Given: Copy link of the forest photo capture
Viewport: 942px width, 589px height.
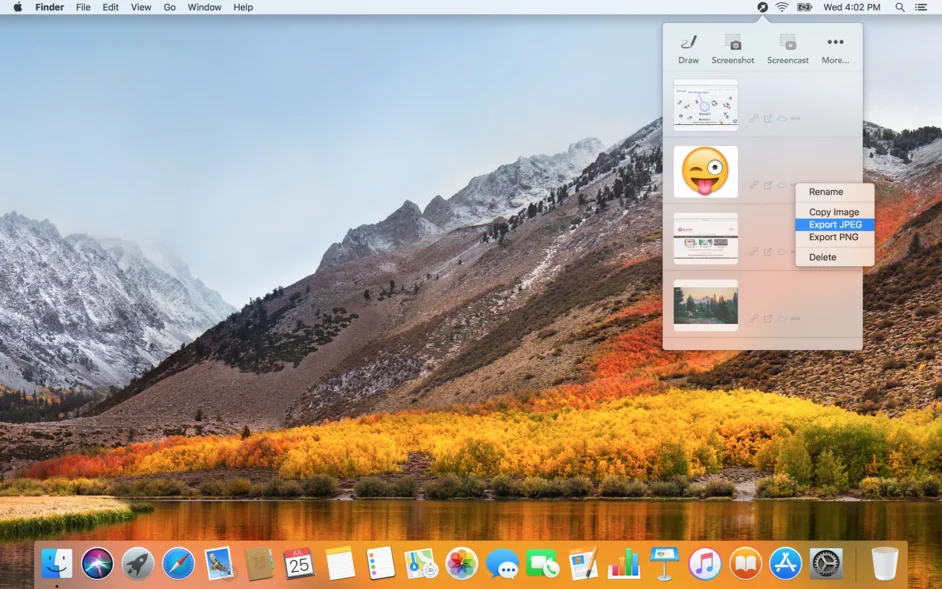Looking at the screenshot, I should click(754, 319).
